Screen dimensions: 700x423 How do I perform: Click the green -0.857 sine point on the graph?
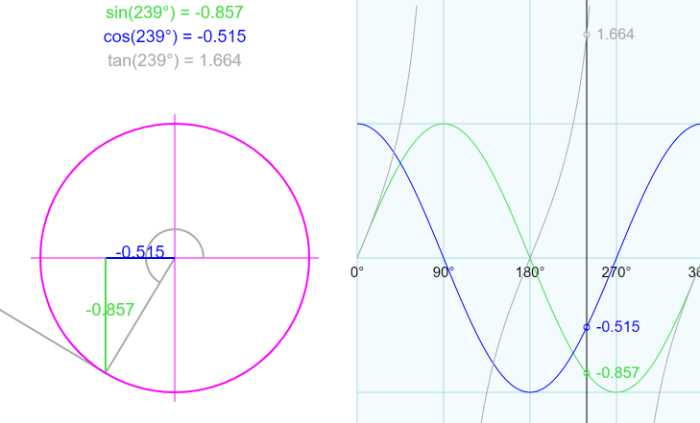pyautogui.click(x=587, y=373)
